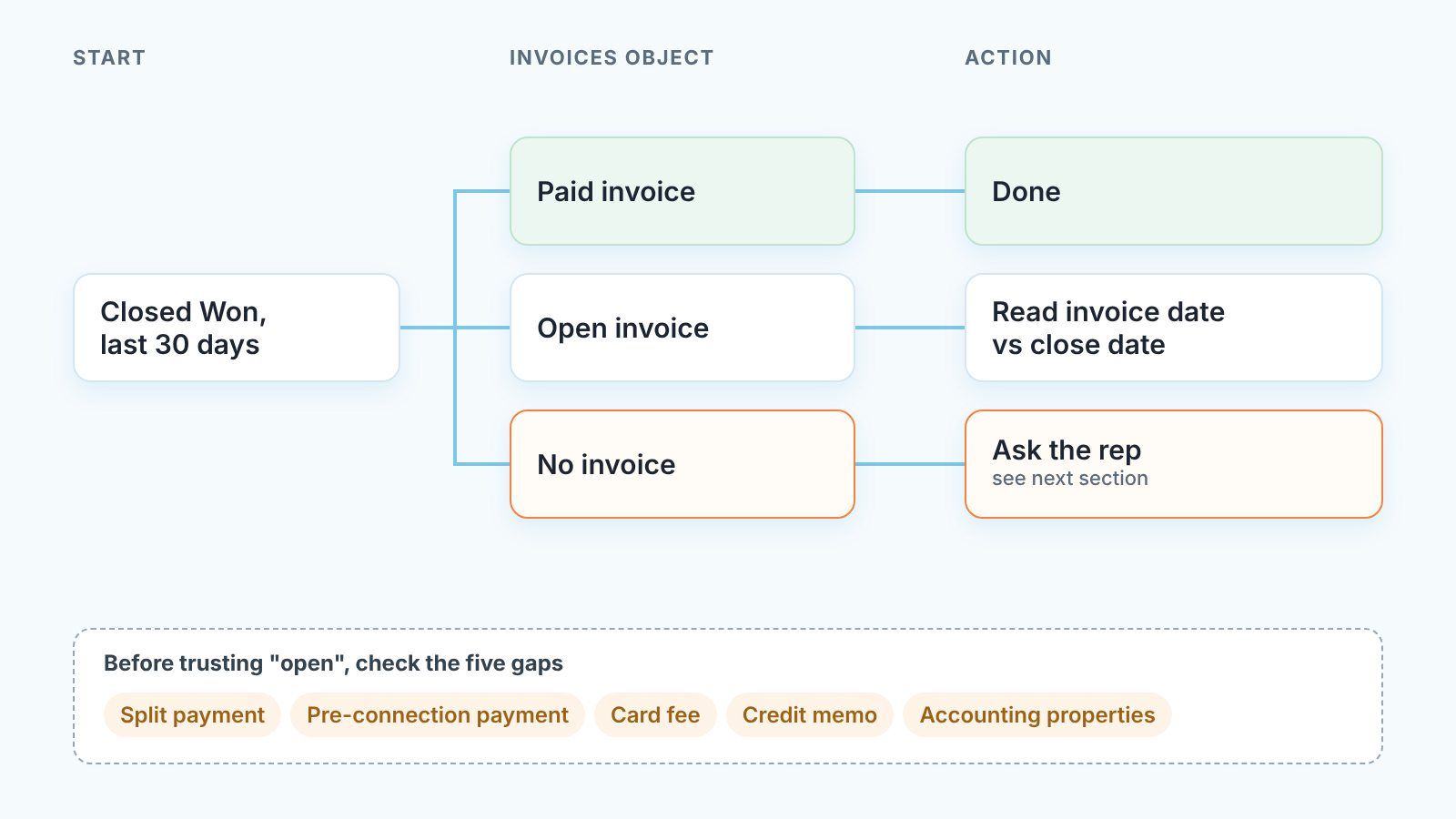Click the "Pre-connection payment" chip
Screen dimensions: 1456x819
pos(438,715)
